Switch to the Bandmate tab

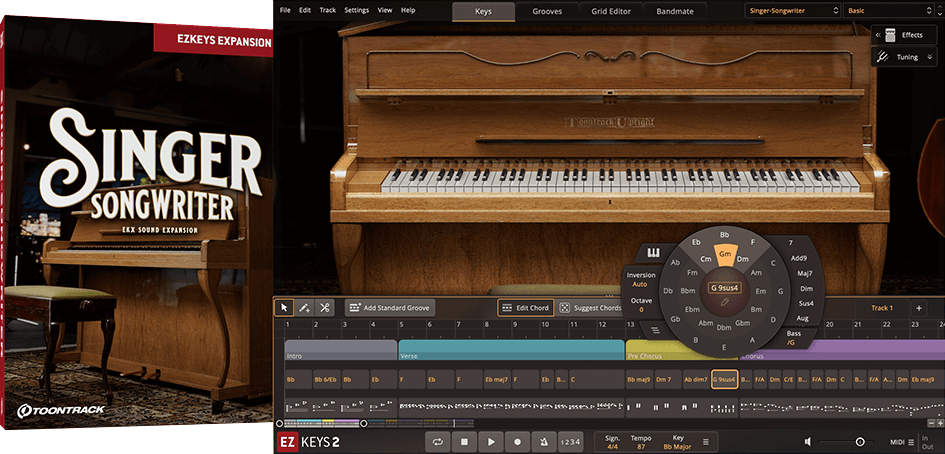click(675, 11)
